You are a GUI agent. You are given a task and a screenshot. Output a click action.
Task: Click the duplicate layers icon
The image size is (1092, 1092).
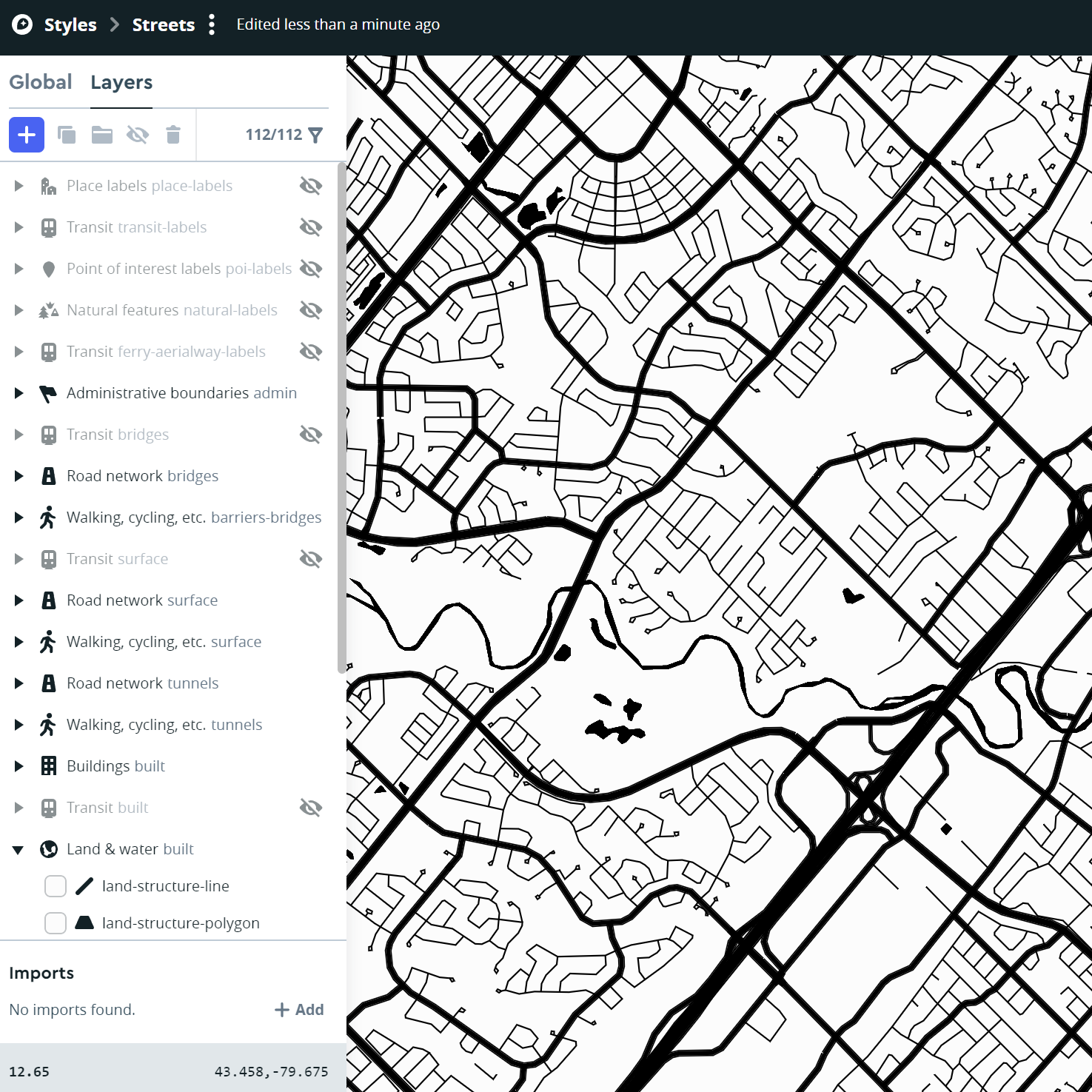pos(67,135)
